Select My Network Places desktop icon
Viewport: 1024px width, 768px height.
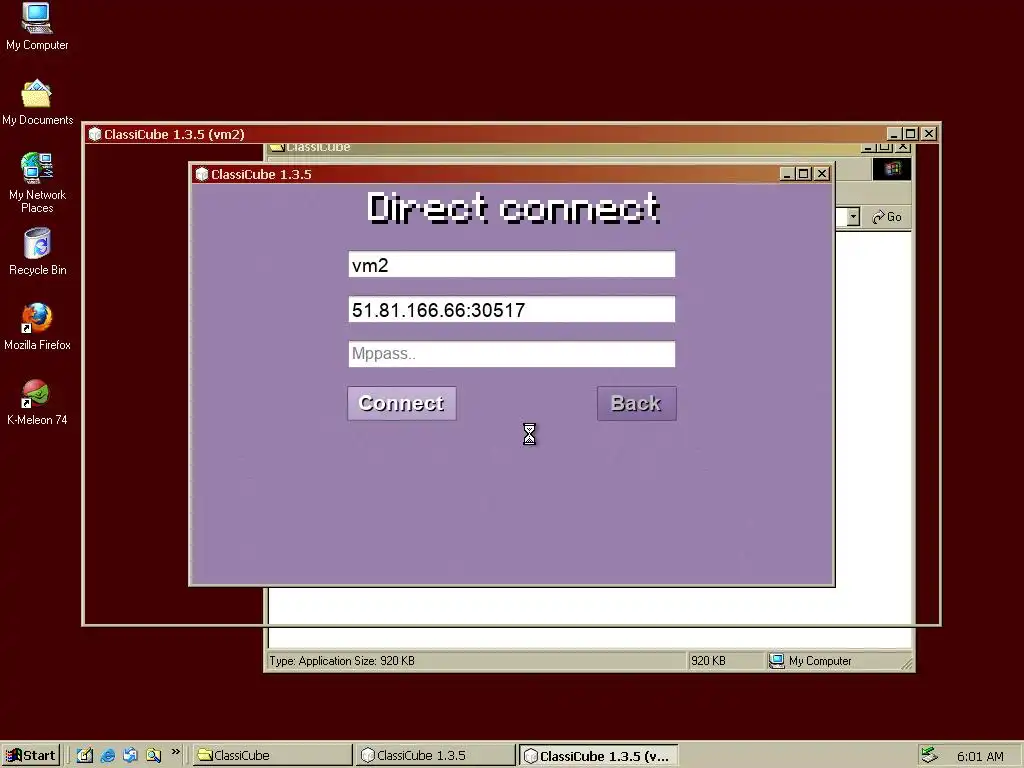(x=37, y=183)
